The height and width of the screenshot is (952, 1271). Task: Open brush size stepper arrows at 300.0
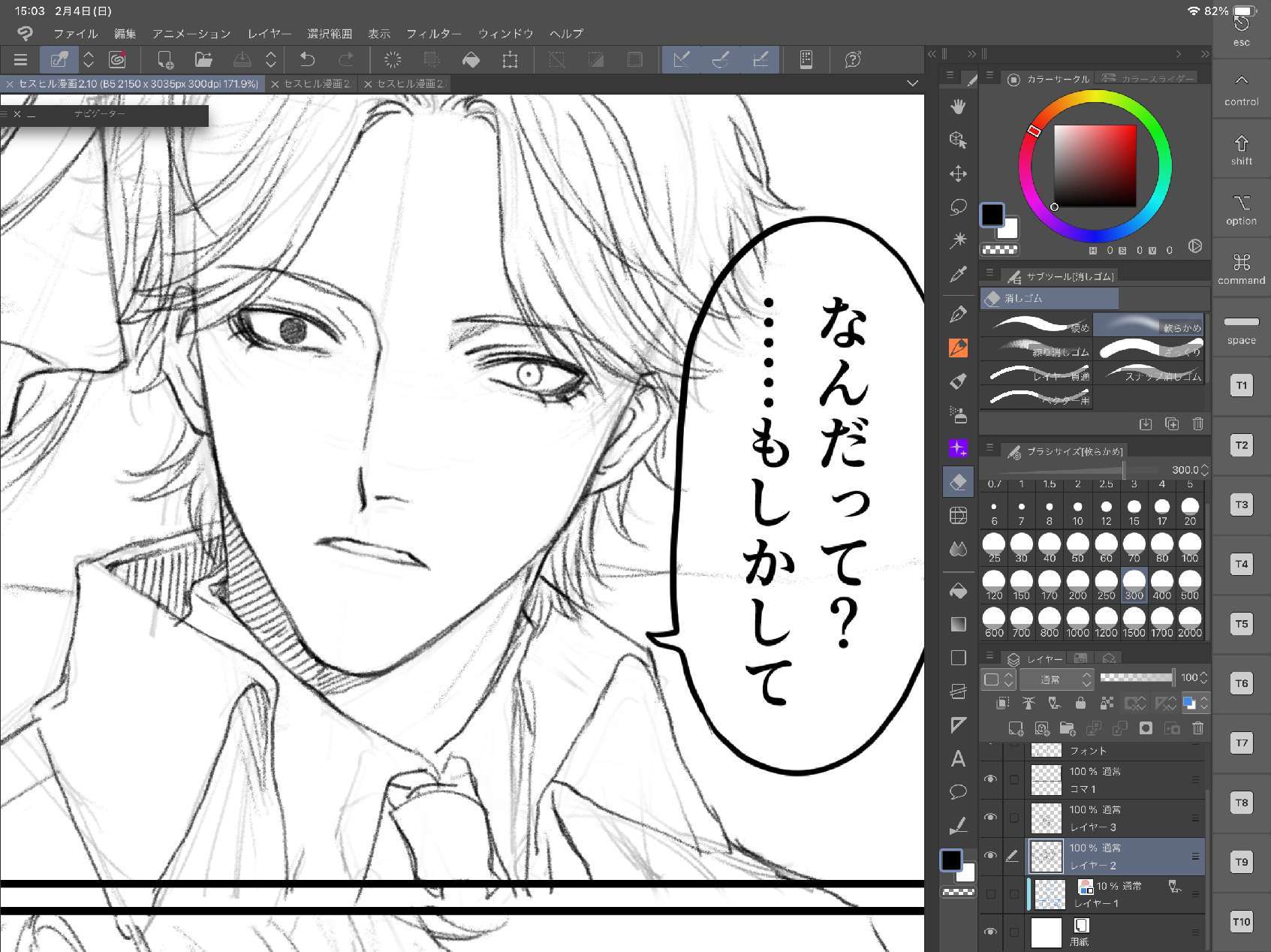(1204, 470)
